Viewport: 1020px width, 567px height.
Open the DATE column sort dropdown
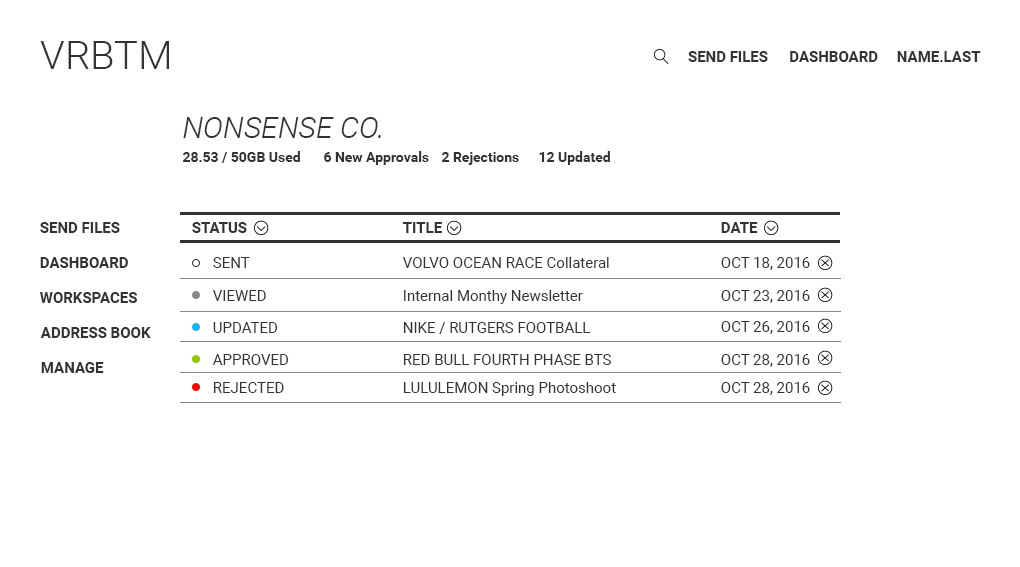pyautogui.click(x=771, y=228)
